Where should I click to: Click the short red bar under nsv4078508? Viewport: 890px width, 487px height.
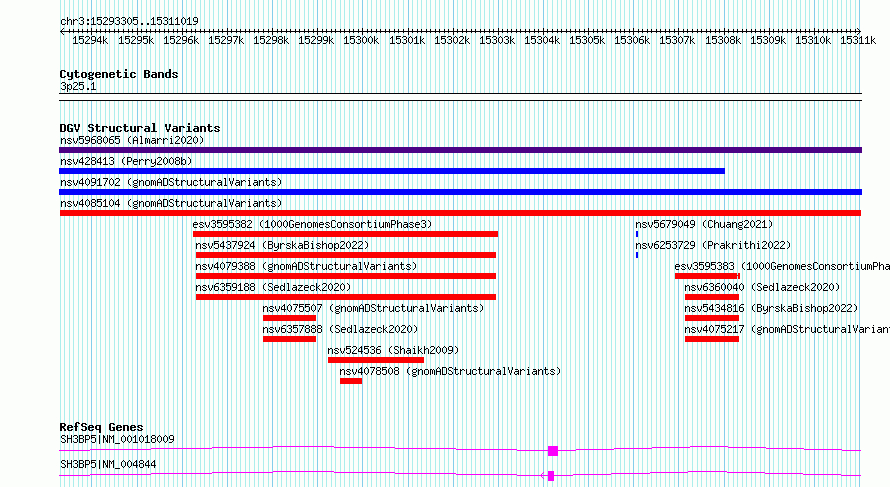(351, 381)
